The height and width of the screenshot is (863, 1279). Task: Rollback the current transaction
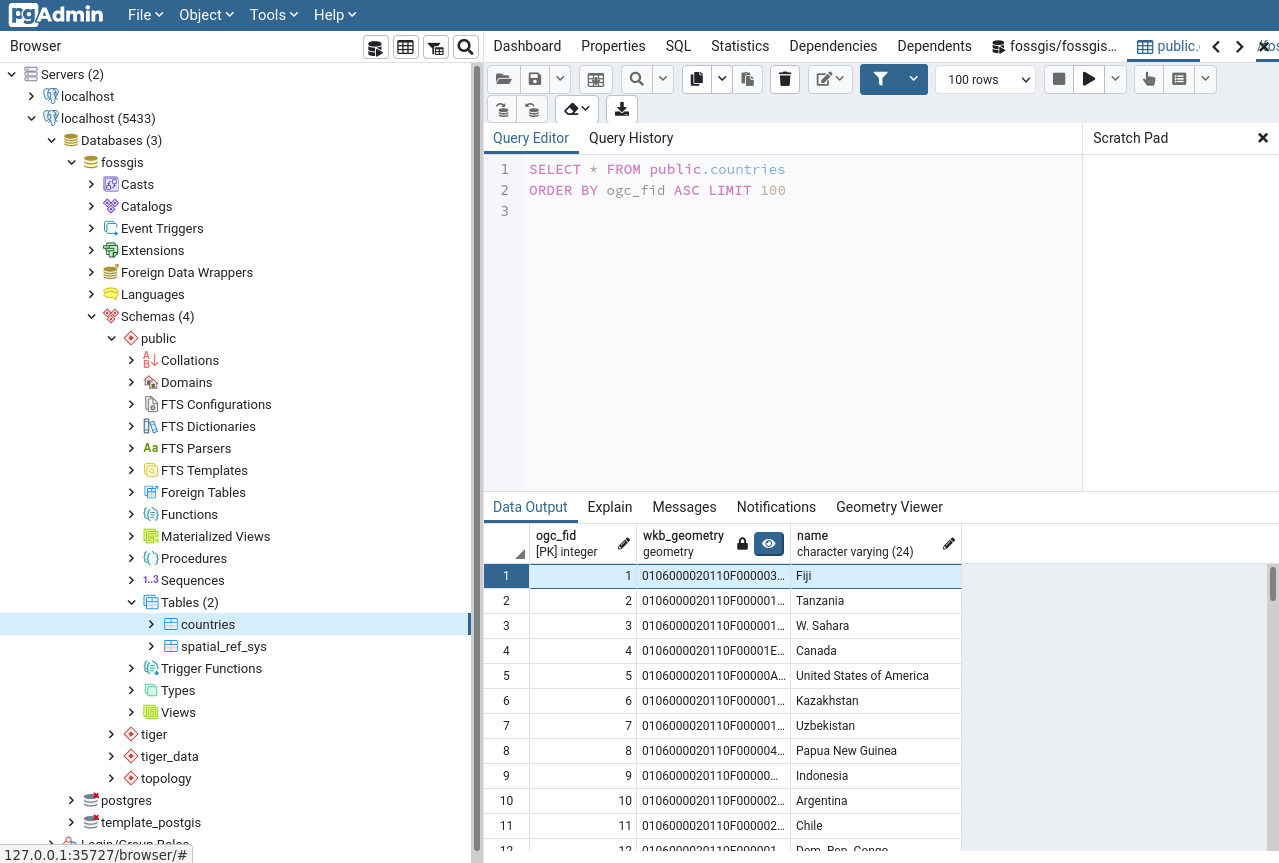533,110
